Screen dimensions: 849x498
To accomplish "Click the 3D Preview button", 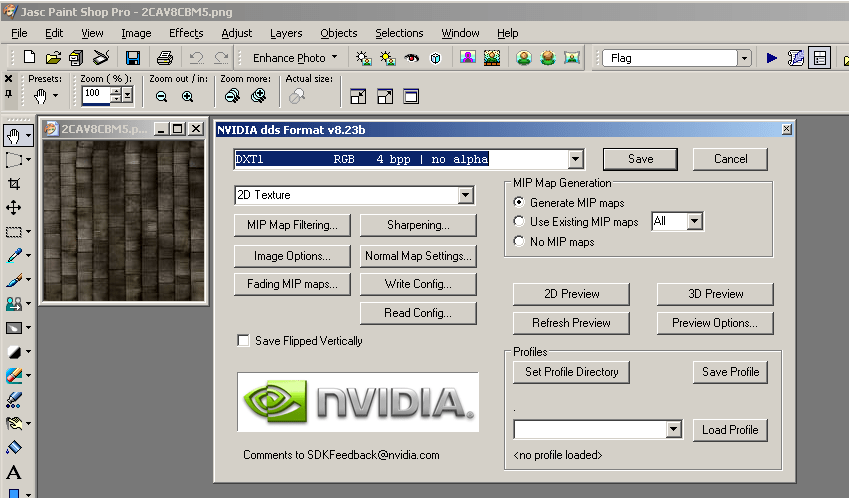I will tap(714, 294).
